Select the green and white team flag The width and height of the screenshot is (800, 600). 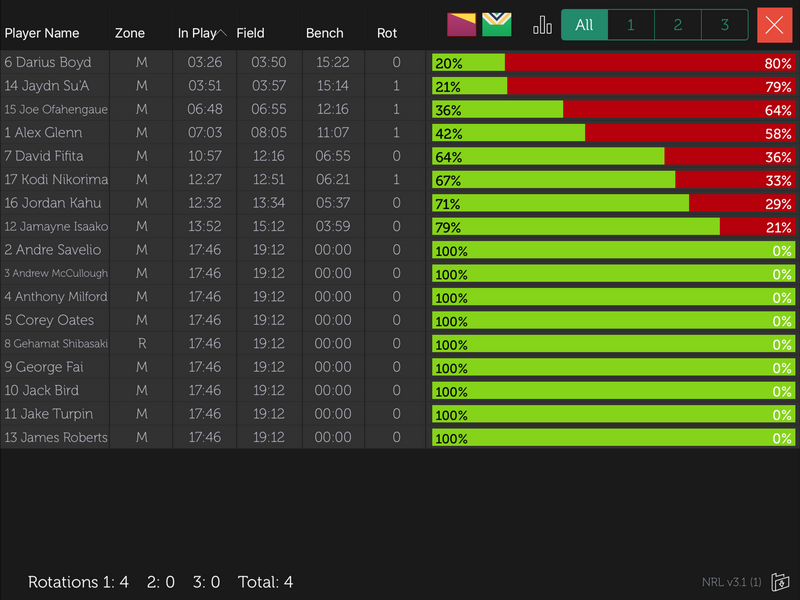(x=496, y=24)
